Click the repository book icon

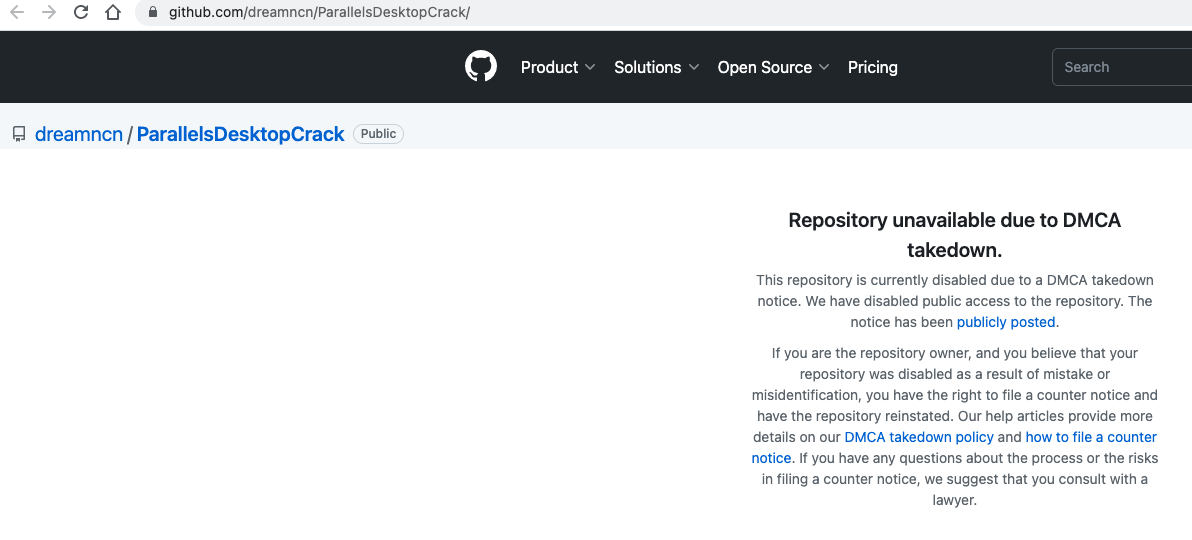pos(19,134)
